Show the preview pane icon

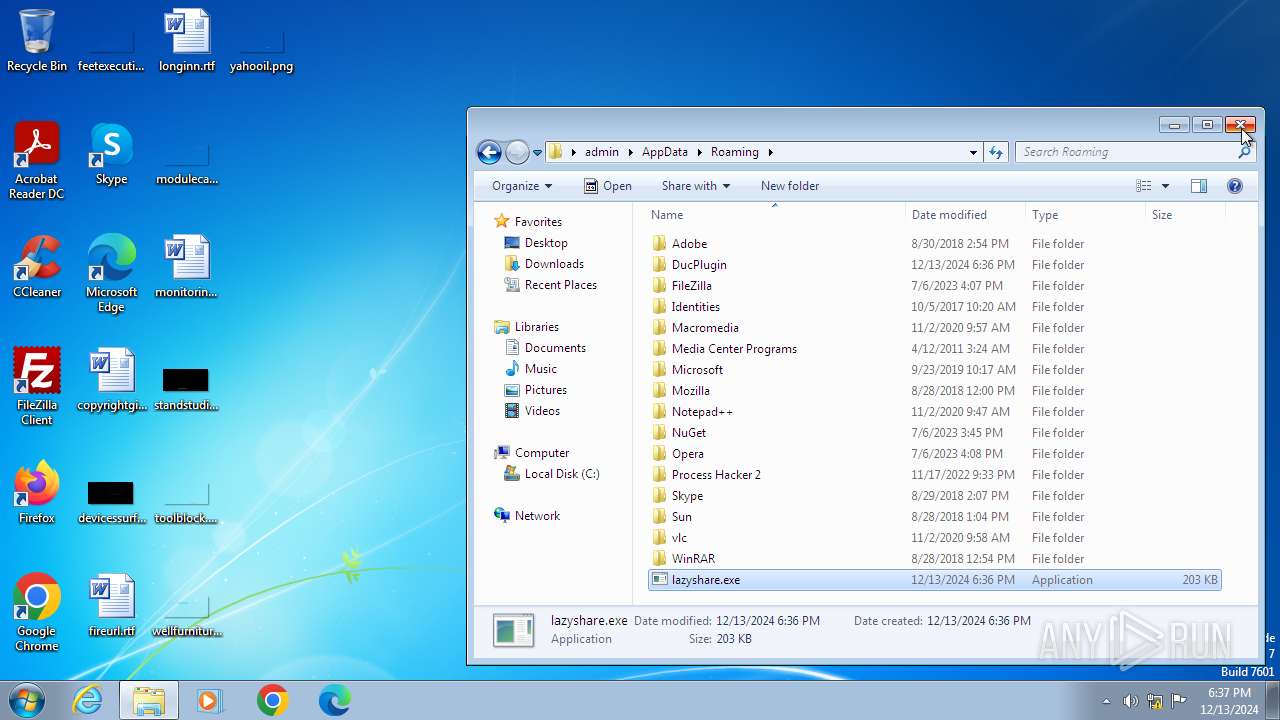pos(1199,186)
